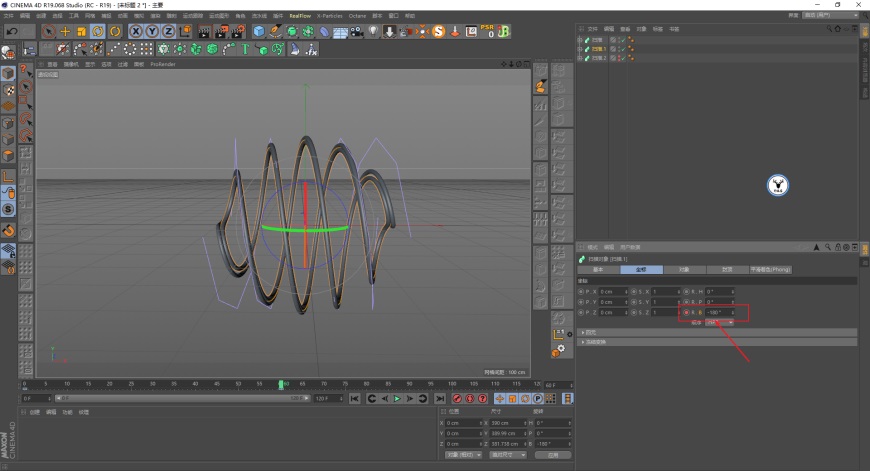The image size is (870, 471).
Task: Click the fx effector icon
Action: (311, 49)
